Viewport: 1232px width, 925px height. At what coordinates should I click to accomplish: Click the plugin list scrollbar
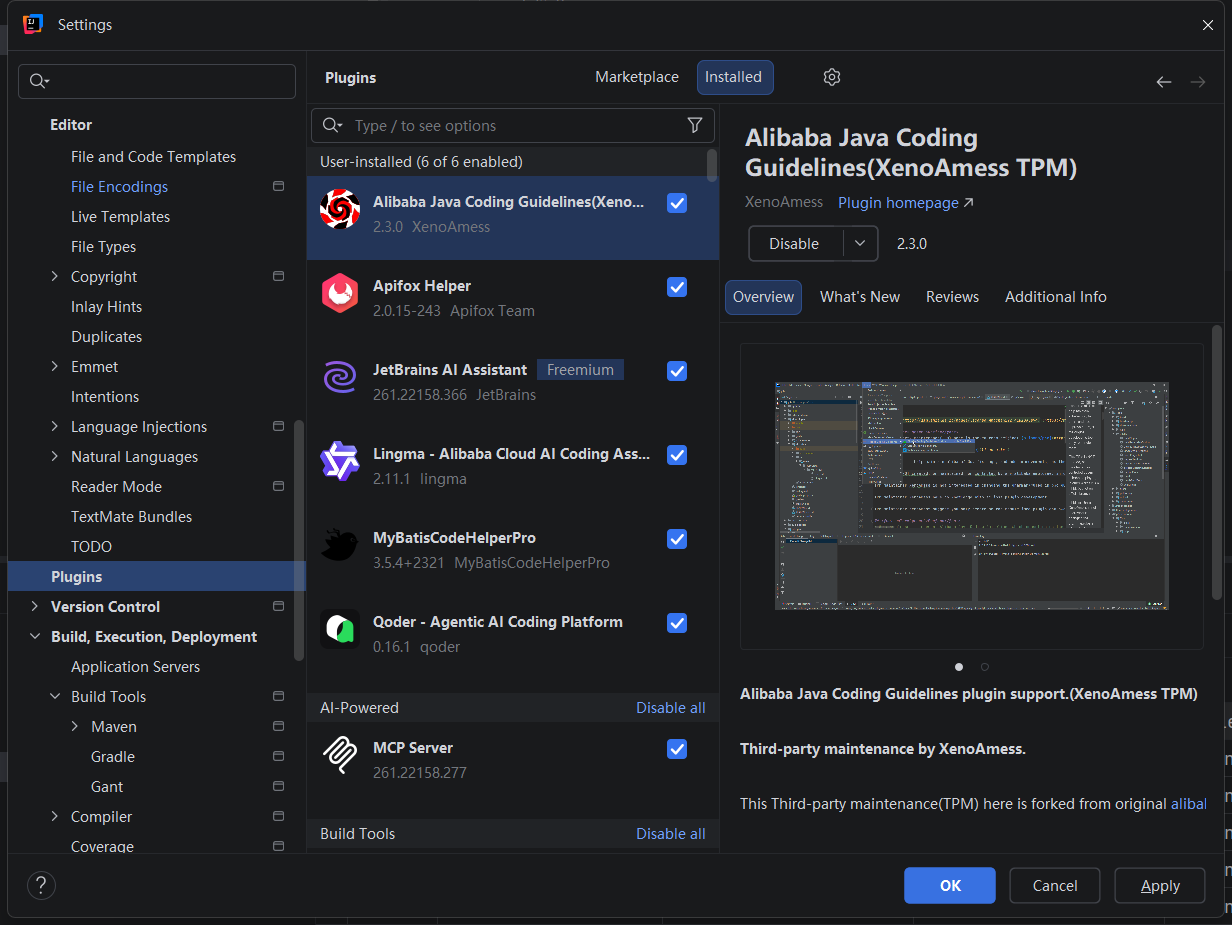(712, 165)
